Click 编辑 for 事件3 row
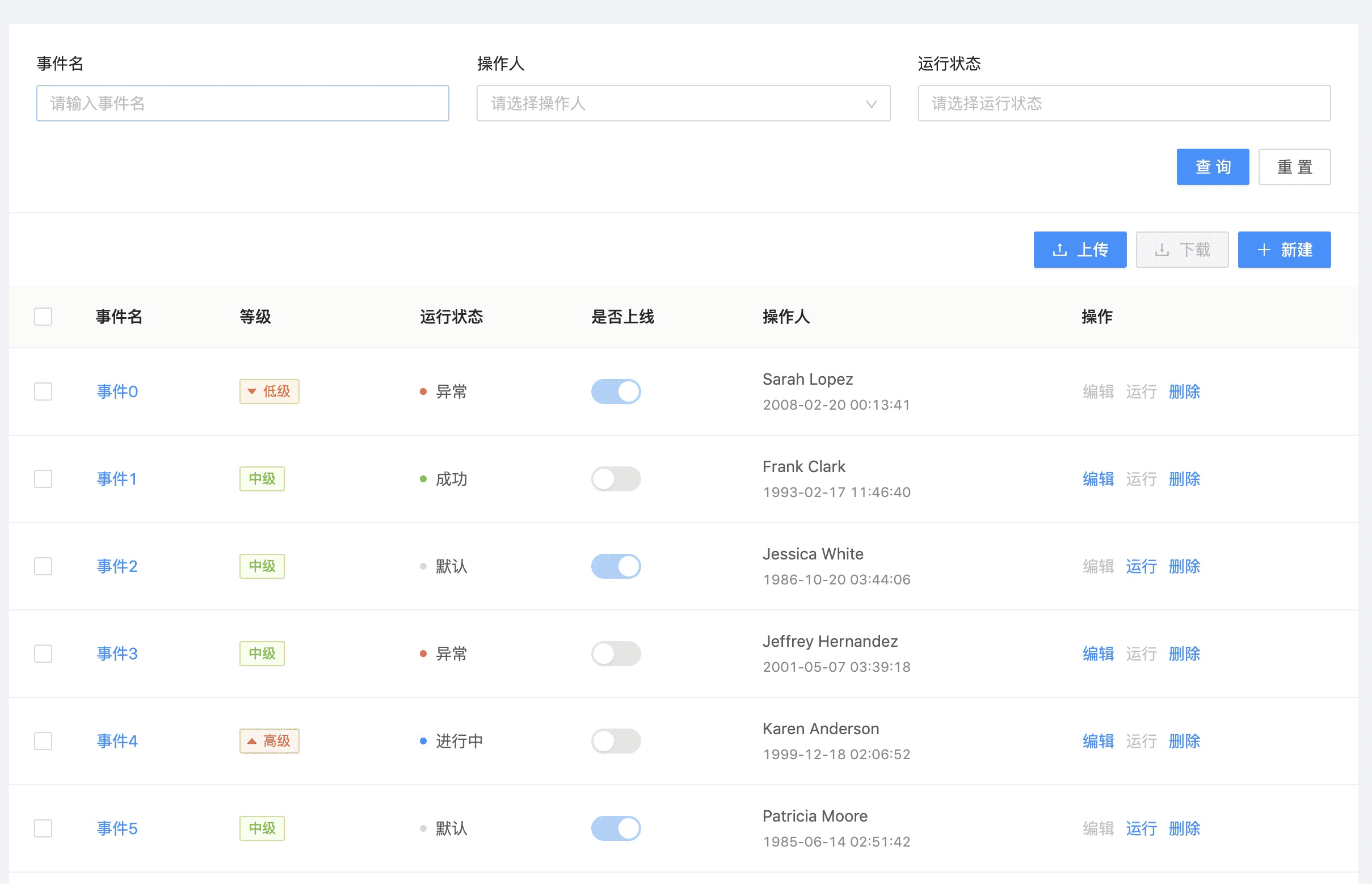Image resolution: width=1372 pixels, height=884 pixels. pyautogui.click(x=1098, y=654)
